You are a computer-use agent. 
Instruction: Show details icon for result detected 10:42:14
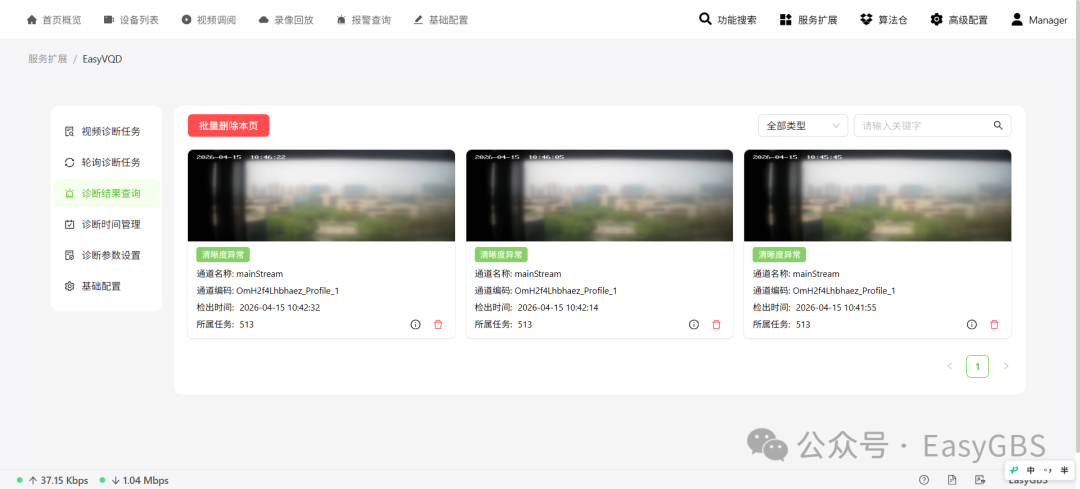[694, 324]
